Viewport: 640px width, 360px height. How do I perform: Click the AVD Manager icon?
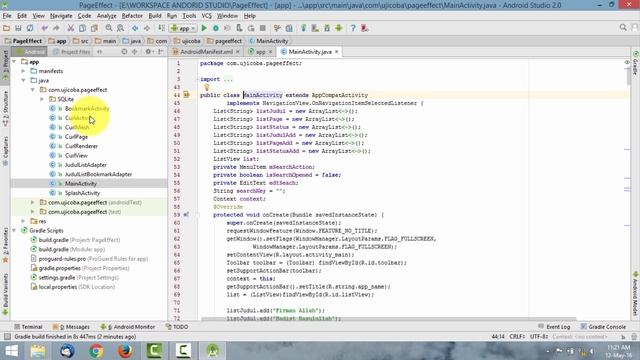tap(315, 28)
